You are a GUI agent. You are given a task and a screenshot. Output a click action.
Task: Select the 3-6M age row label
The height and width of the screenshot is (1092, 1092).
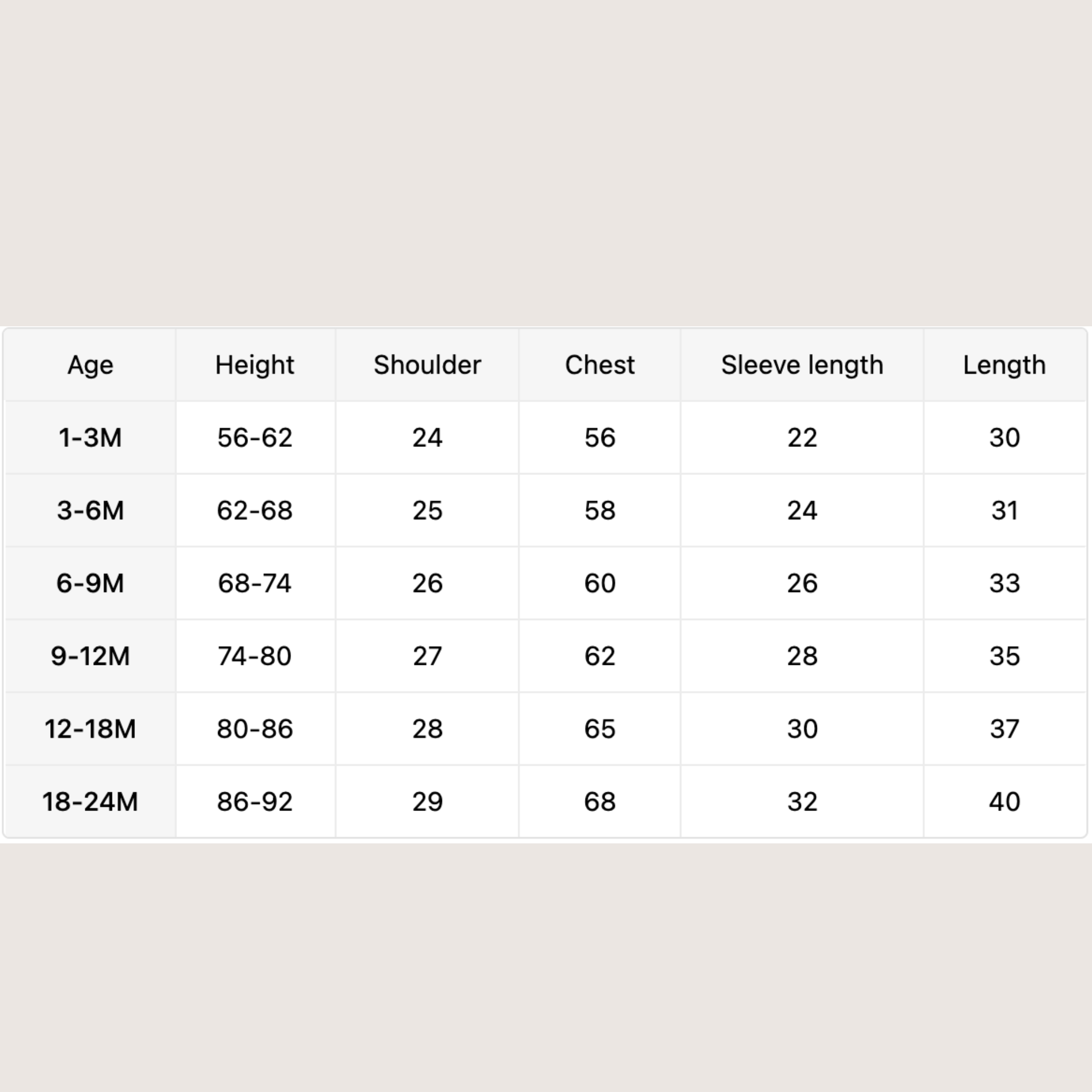[x=91, y=511]
